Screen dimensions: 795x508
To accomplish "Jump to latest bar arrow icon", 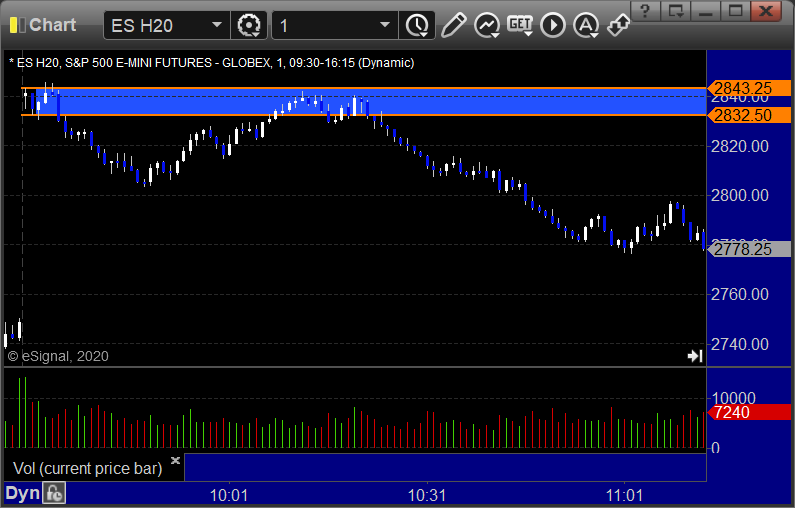I will click(695, 356).
